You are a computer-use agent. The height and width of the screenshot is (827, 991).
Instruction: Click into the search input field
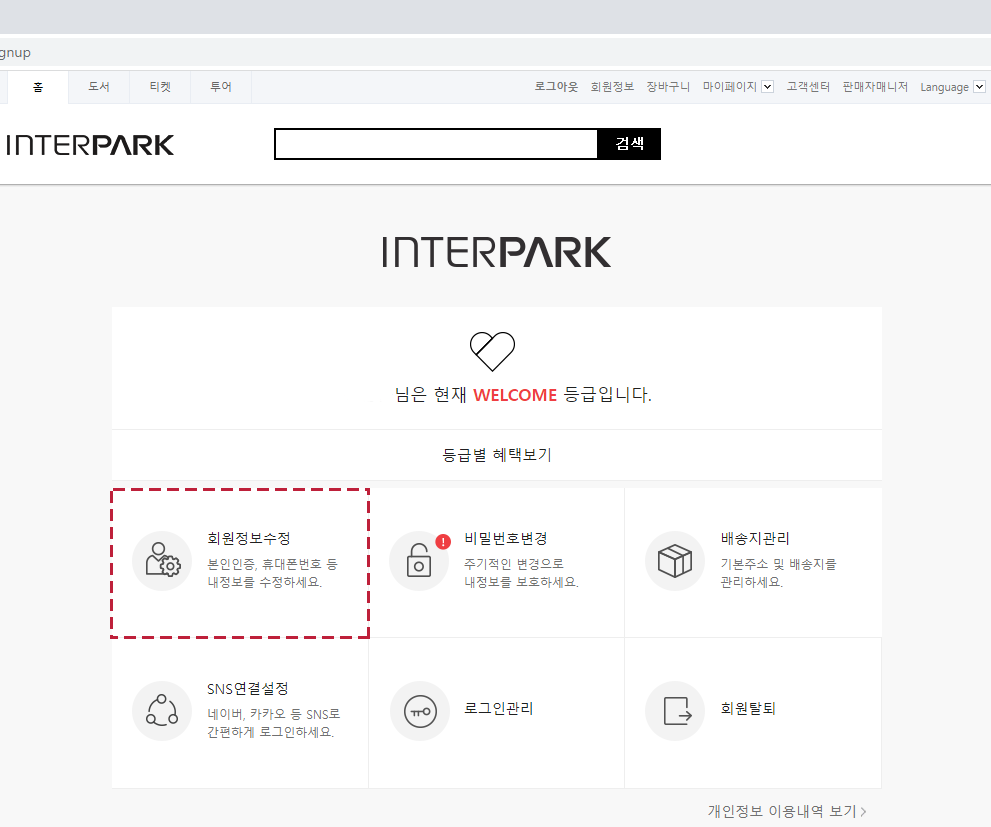pyautogui.click(x=436, y=144)
